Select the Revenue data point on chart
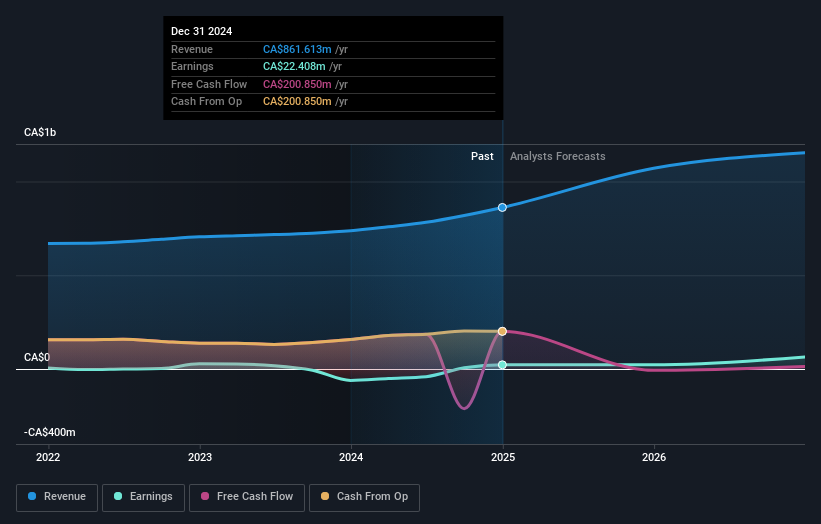821x524 pixels. 502,207
